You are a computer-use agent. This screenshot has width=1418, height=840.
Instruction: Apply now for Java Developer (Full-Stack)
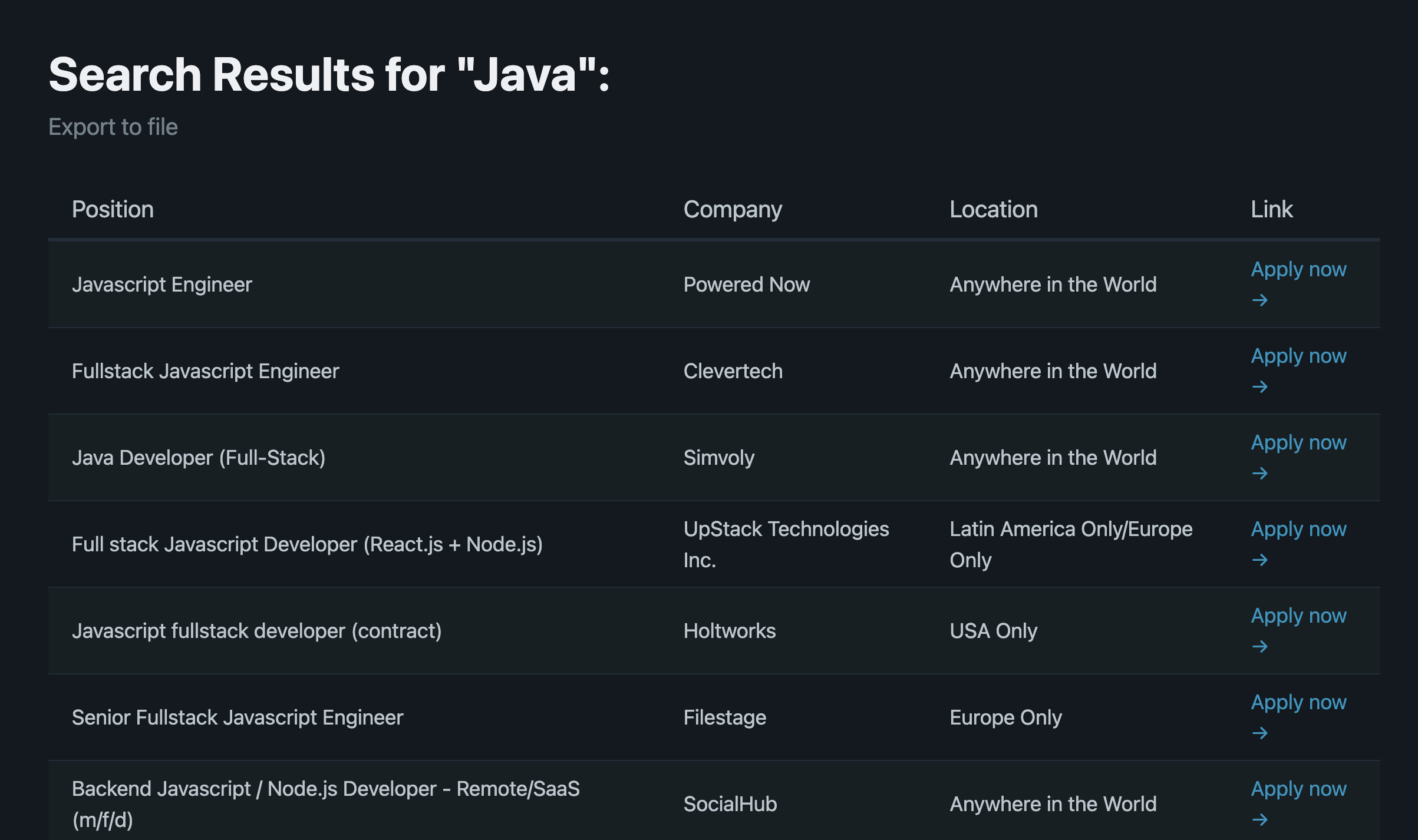click(1298, 442)
